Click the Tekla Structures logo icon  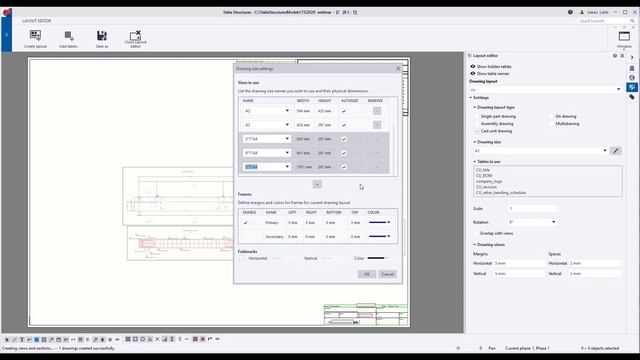pyautogui.click(x=7, y=13)
